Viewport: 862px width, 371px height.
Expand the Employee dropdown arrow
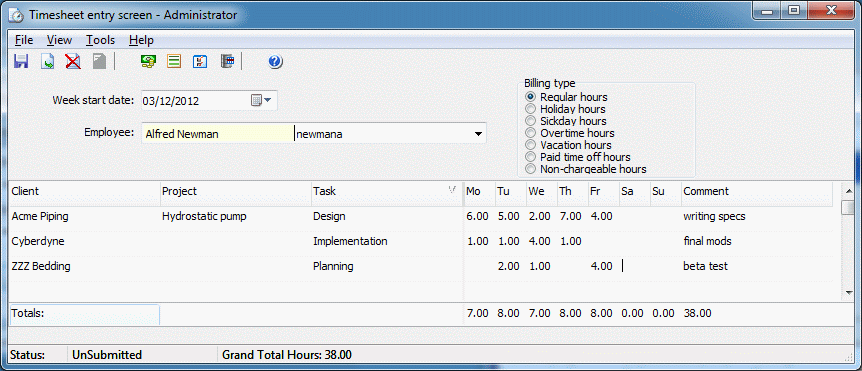(478, 134)
